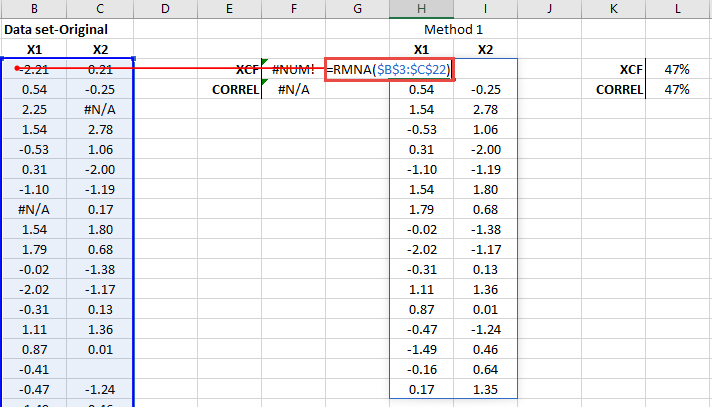This screenshot has height=407, width=712.
Task: Select column J header
Action: click(x=550, y=9)
